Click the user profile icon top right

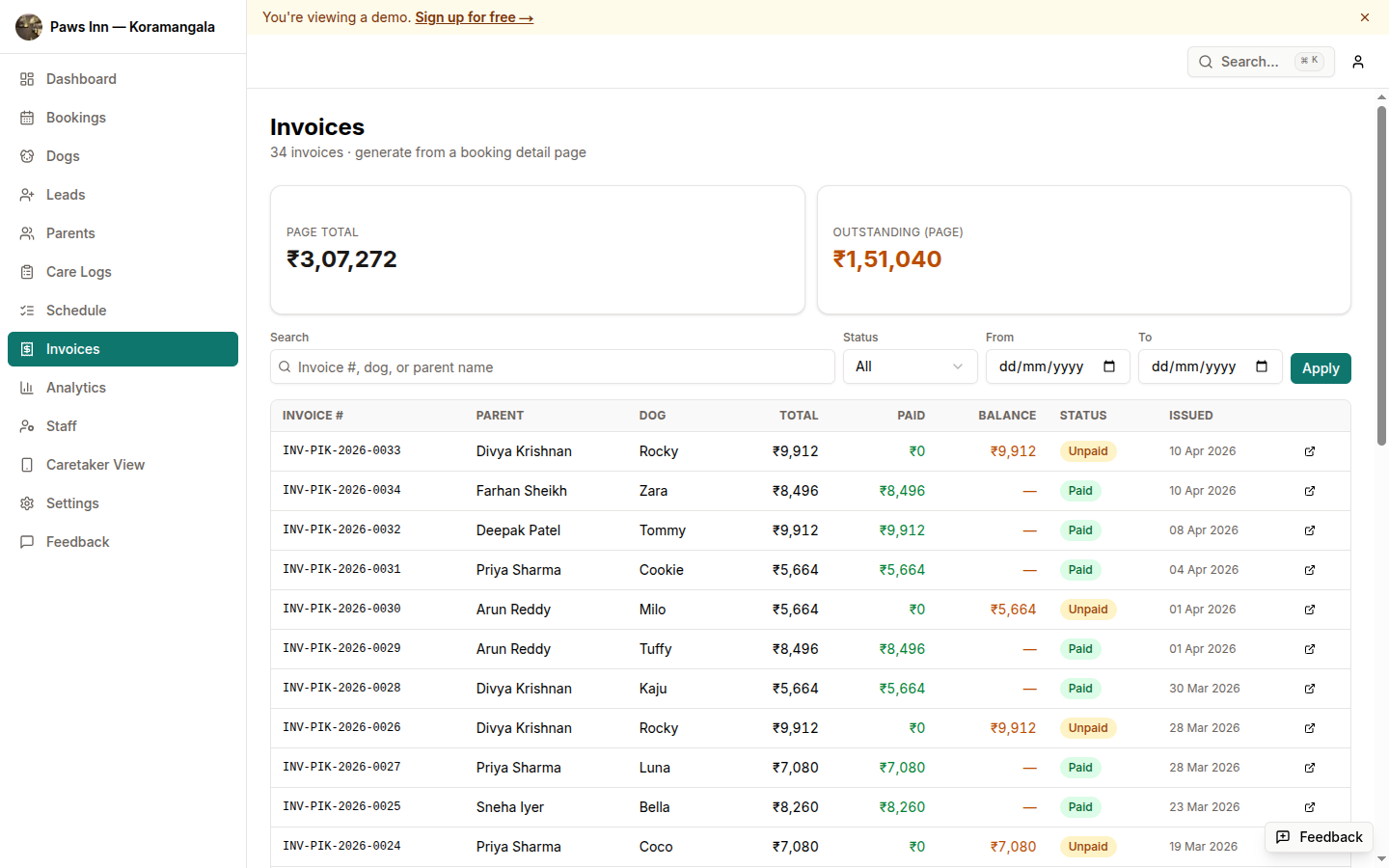click(1357, 62)
